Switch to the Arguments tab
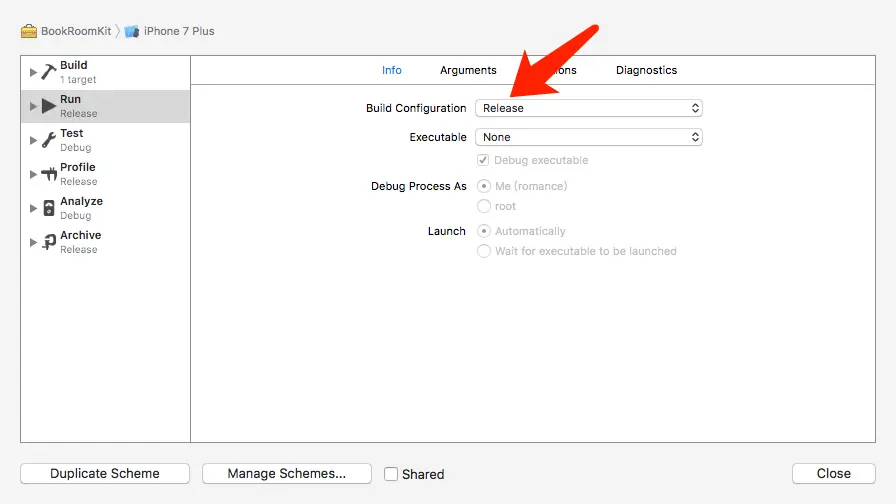The height and width of the screenshot is (504, 896). 468,70
